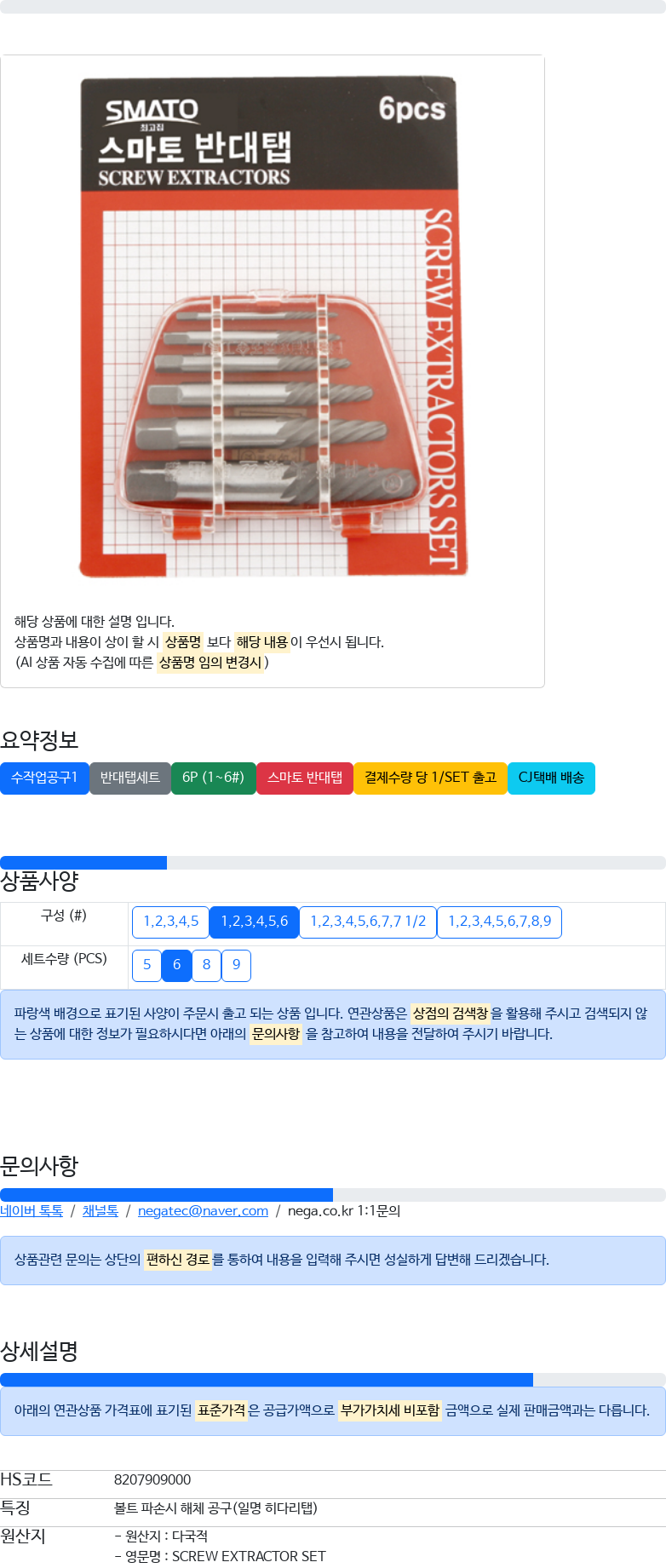Open the 네이버 톡톡 inquiry link
Image resolution: width=666 pixels, height=1568 pixels.
coord(32,1210)
